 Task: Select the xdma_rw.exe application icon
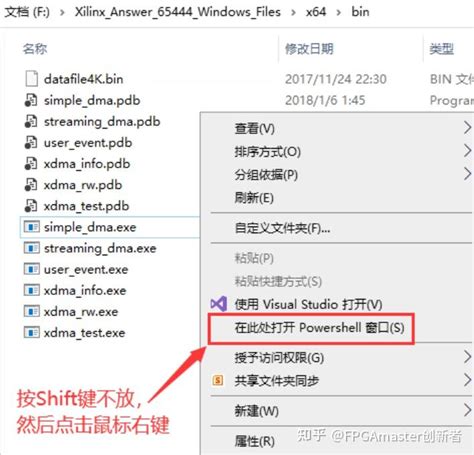pyautogui.click(x=32, y=312)
